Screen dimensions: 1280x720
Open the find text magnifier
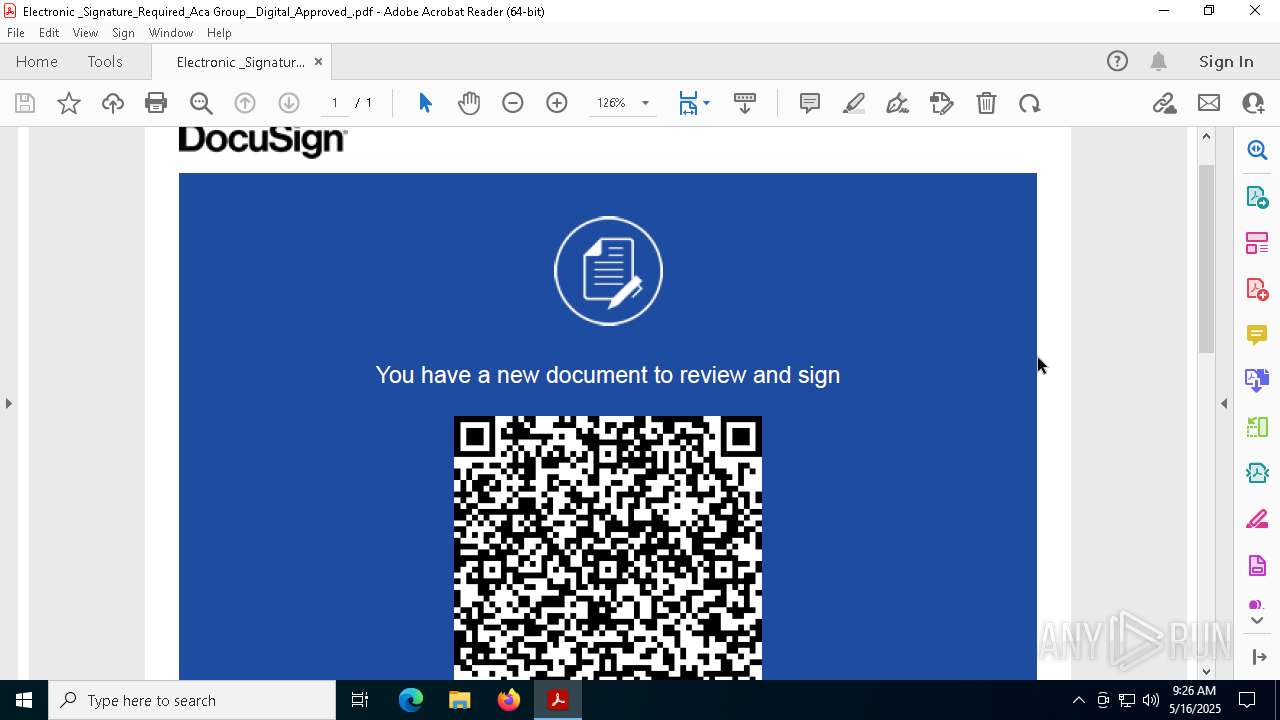point(201,103)
